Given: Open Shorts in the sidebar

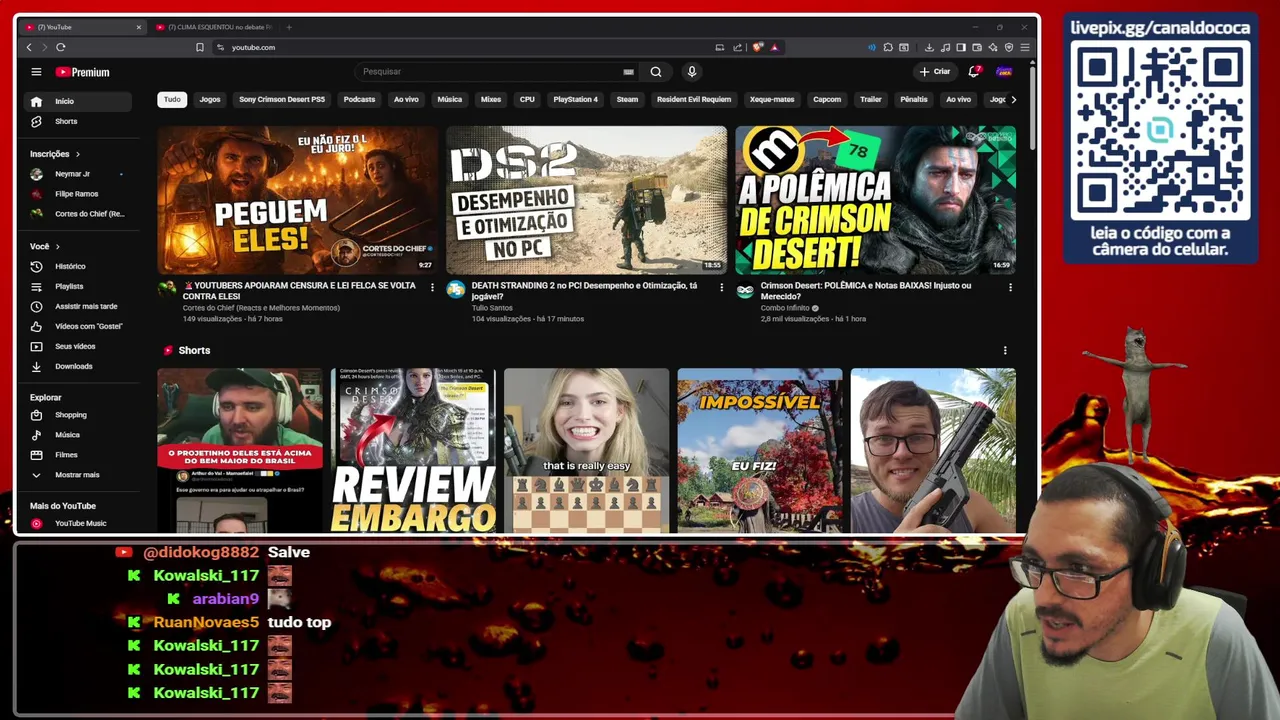Looking at the screenshot, I should tap(78, 121).
